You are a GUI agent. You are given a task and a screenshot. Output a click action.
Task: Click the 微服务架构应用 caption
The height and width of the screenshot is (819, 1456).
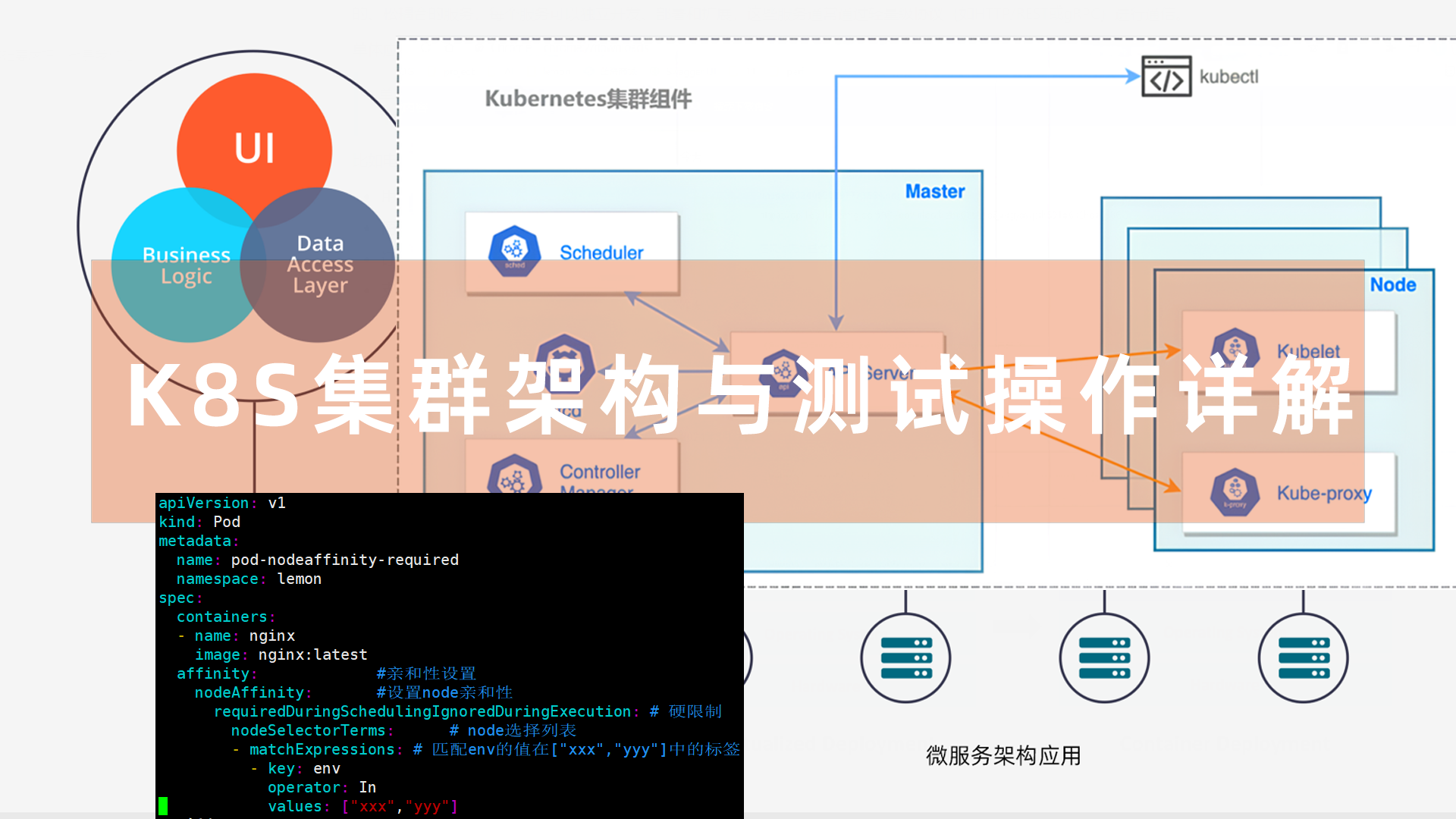(x=1003, y=755)
